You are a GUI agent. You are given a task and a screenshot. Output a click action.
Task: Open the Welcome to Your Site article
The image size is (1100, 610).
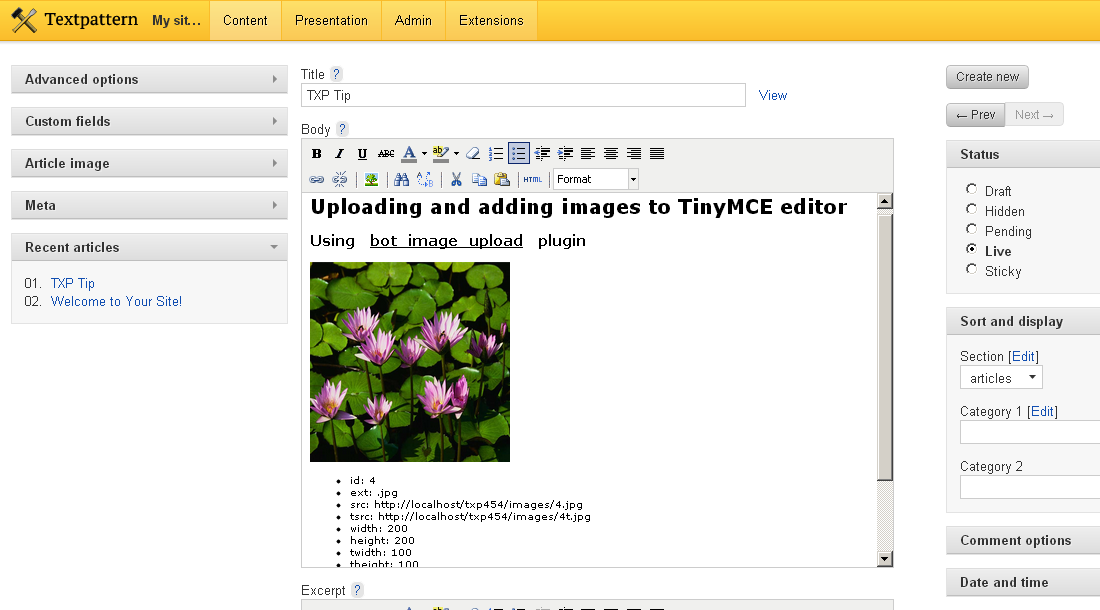116,301
